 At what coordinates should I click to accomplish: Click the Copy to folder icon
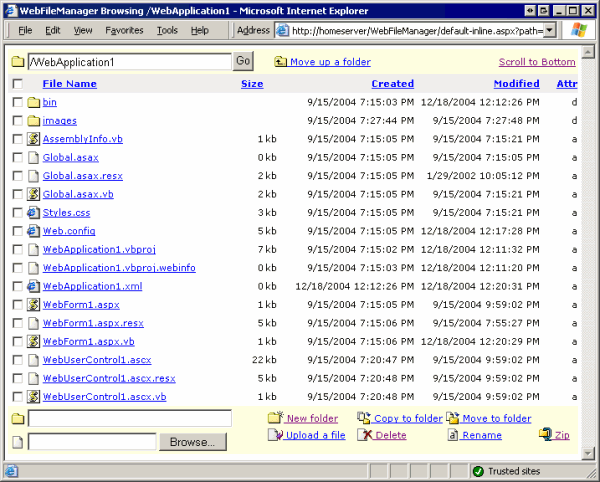[364, 417]
